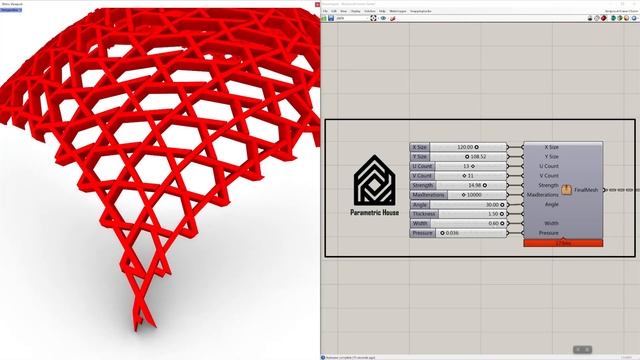Click the Preview mesh quality sphere icon
This screenshot has height=360, width=640.
click(x=627, y=18)
